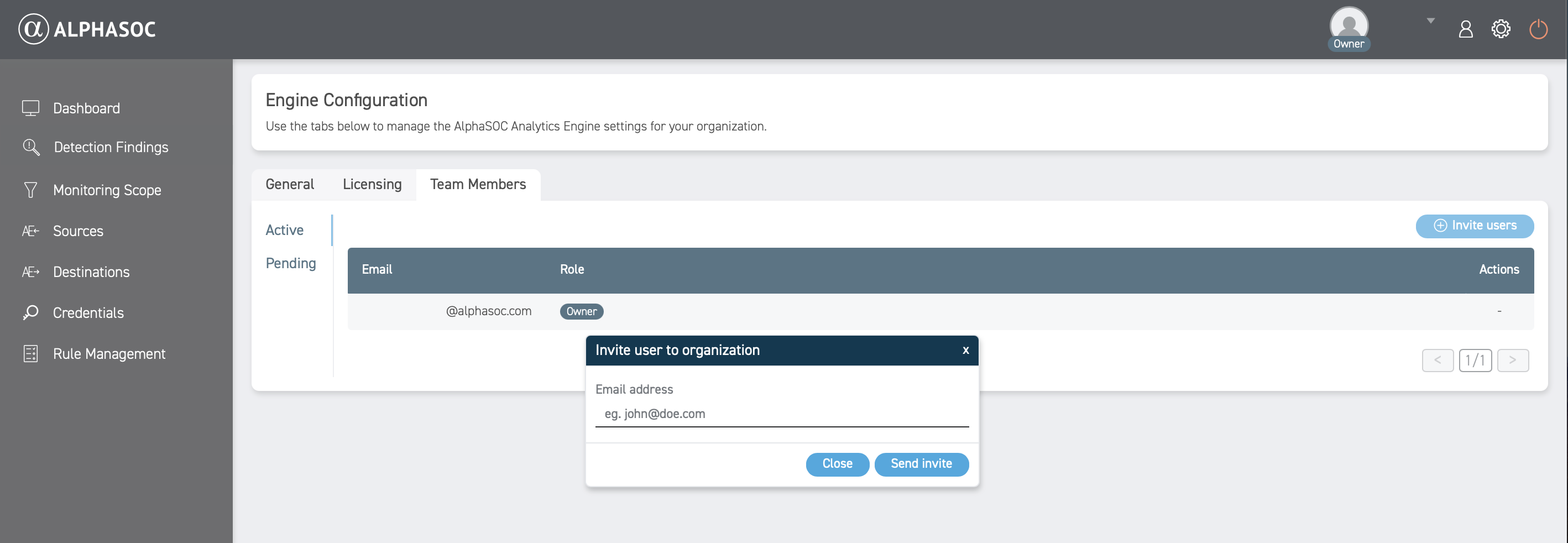Switch to the Licensing tab
Viewport: 1568px width, 543px height.
[372, 185]
